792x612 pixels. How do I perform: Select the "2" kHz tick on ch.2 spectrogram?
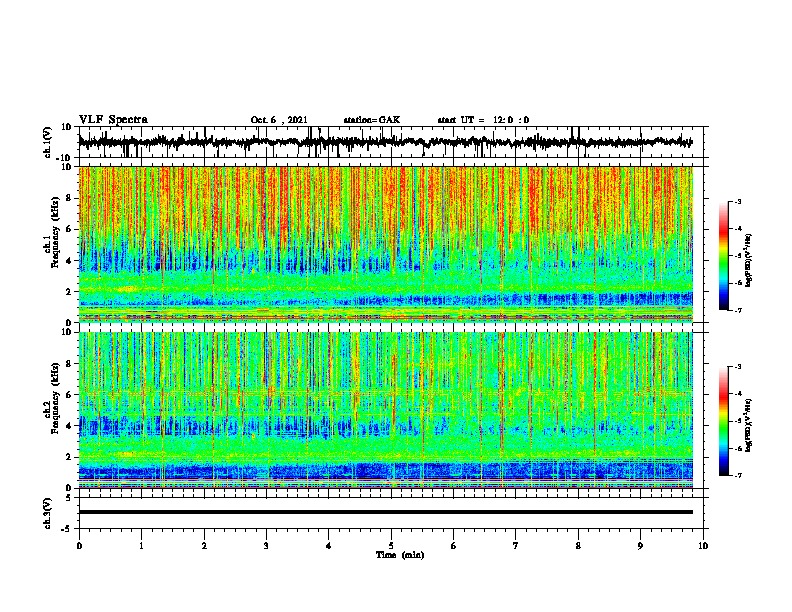tap(70, 457)
